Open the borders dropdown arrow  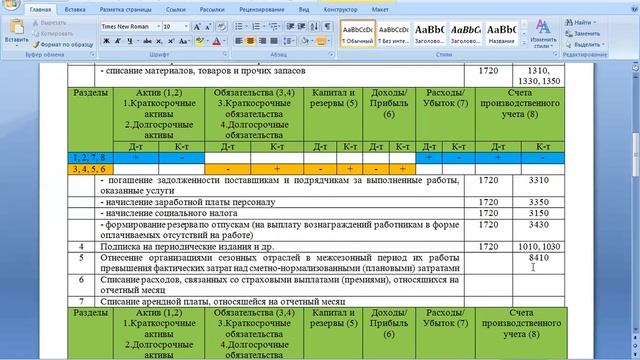329,41
